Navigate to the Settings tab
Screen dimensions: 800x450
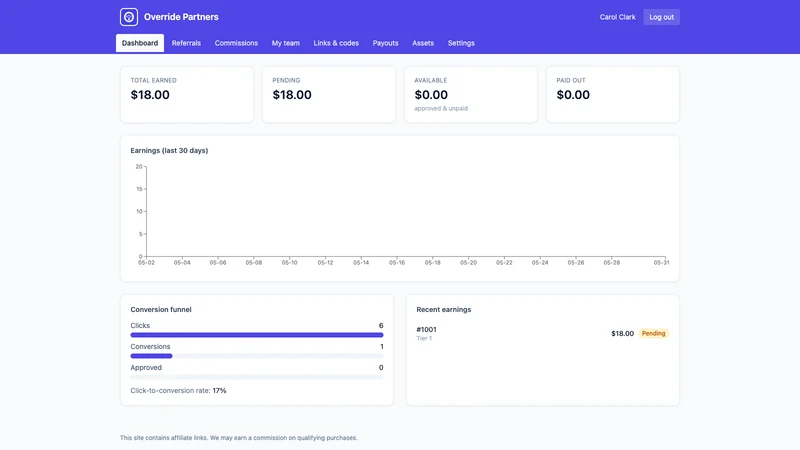(461, 43)
